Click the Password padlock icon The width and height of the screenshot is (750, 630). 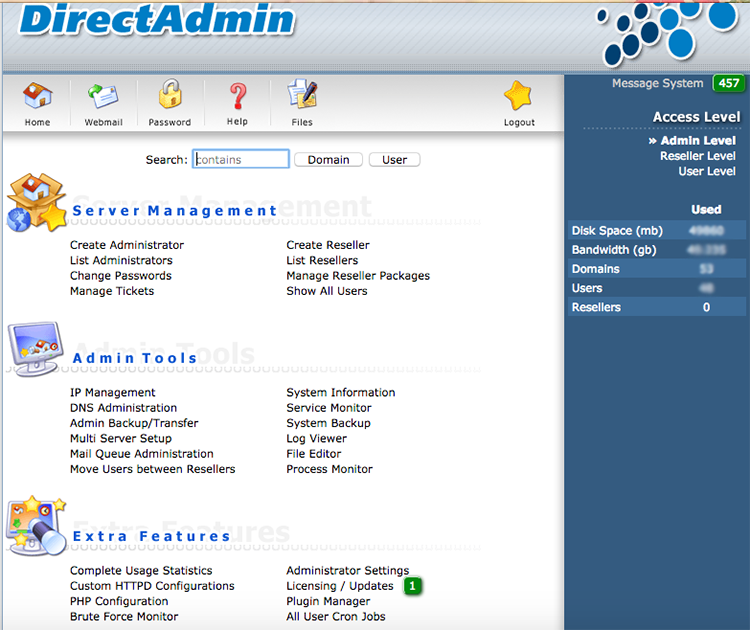click(170, 94)
